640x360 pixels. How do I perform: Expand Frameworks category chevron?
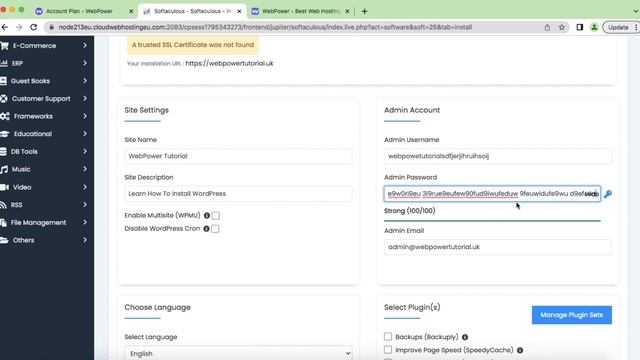click(85, 116)
